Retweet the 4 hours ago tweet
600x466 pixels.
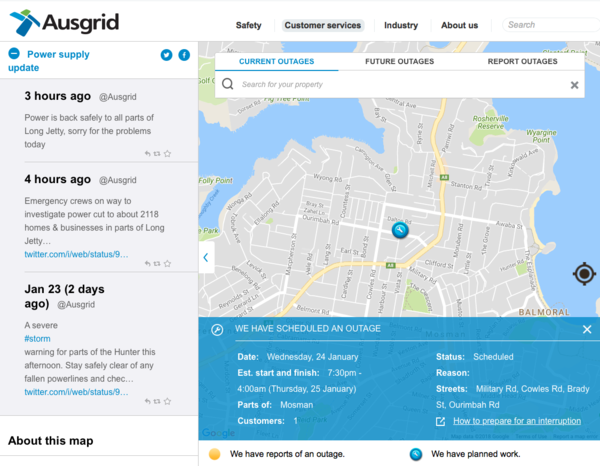(x=157, y=263)
